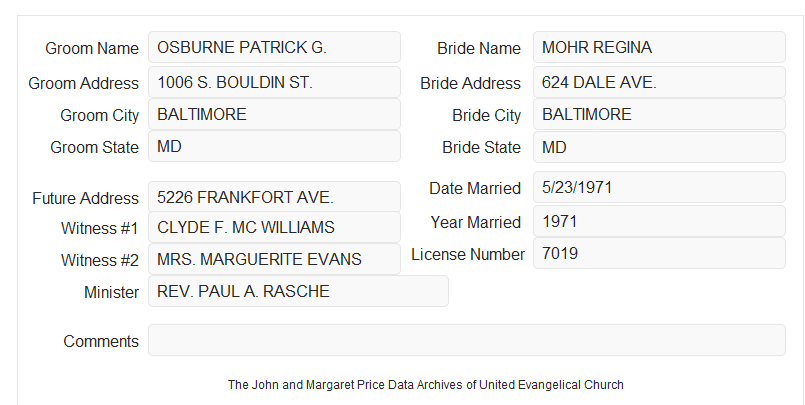The image size is (805, 405).
Task: Select the License Number field
Action: pos(659,253)
